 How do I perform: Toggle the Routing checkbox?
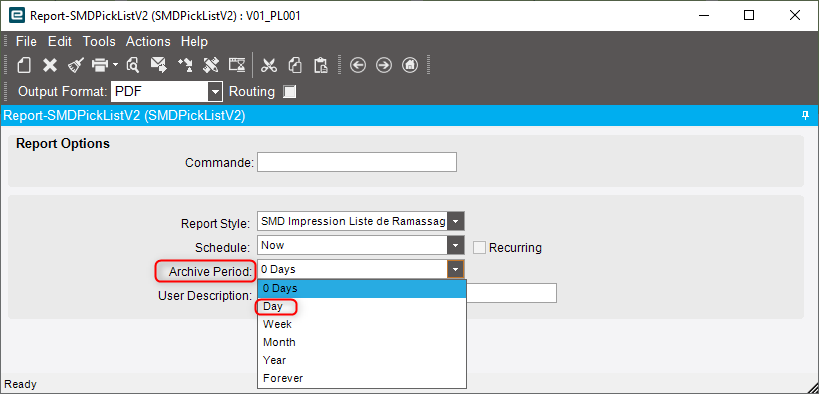point(289,92)
